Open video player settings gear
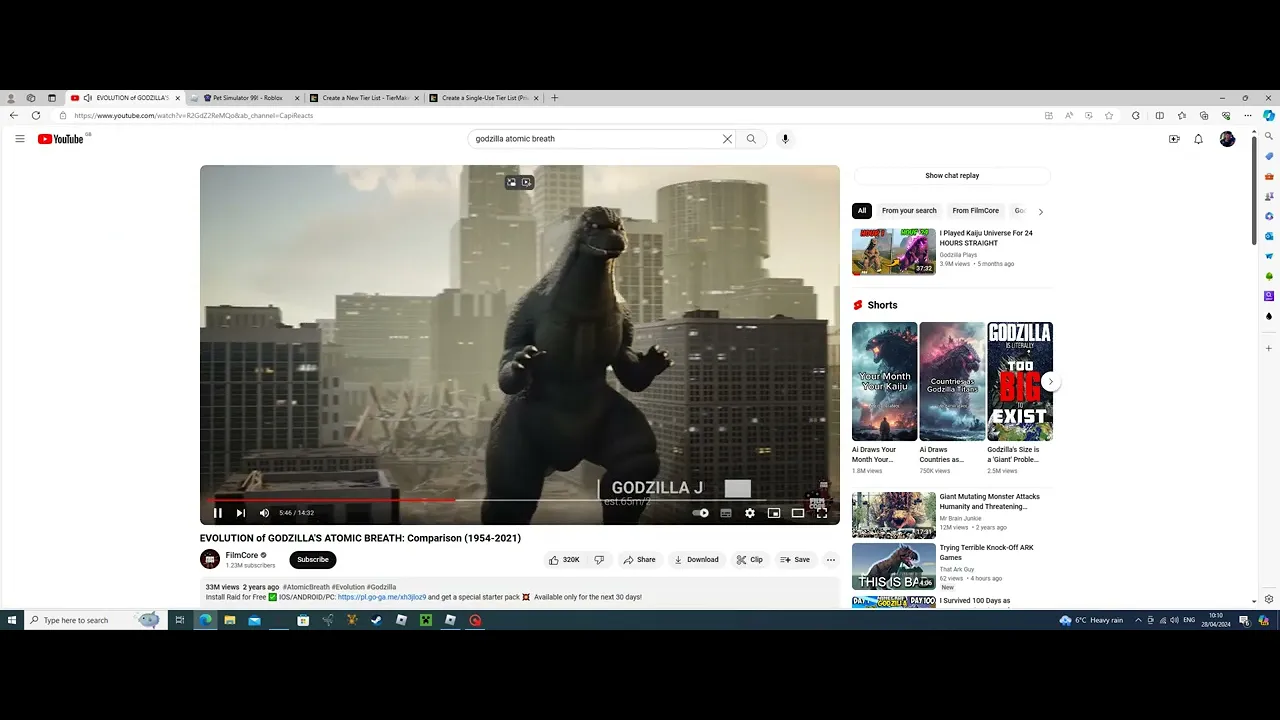Screen dimensions: 1280x720 750,513
